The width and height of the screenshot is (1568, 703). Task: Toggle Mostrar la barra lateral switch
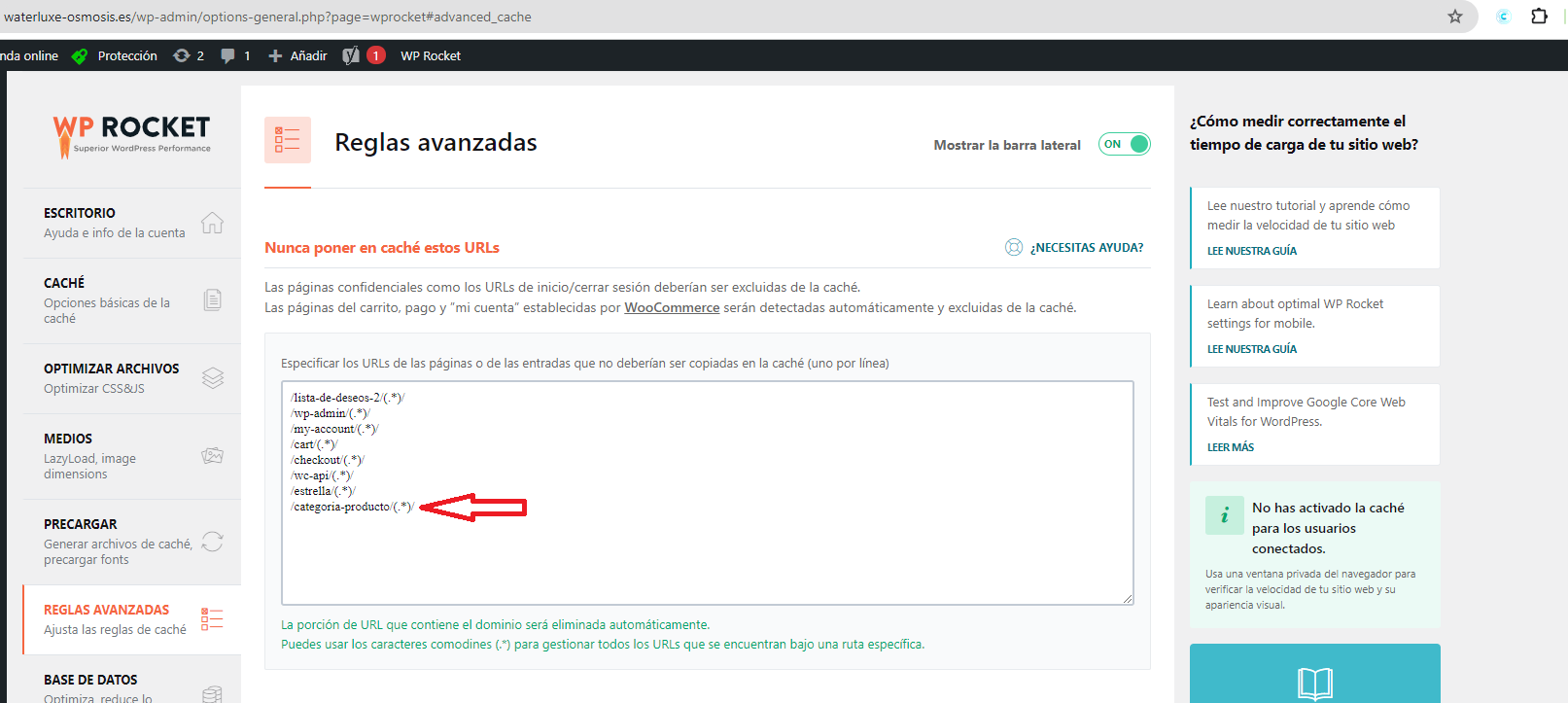(x=1125, y=144)
